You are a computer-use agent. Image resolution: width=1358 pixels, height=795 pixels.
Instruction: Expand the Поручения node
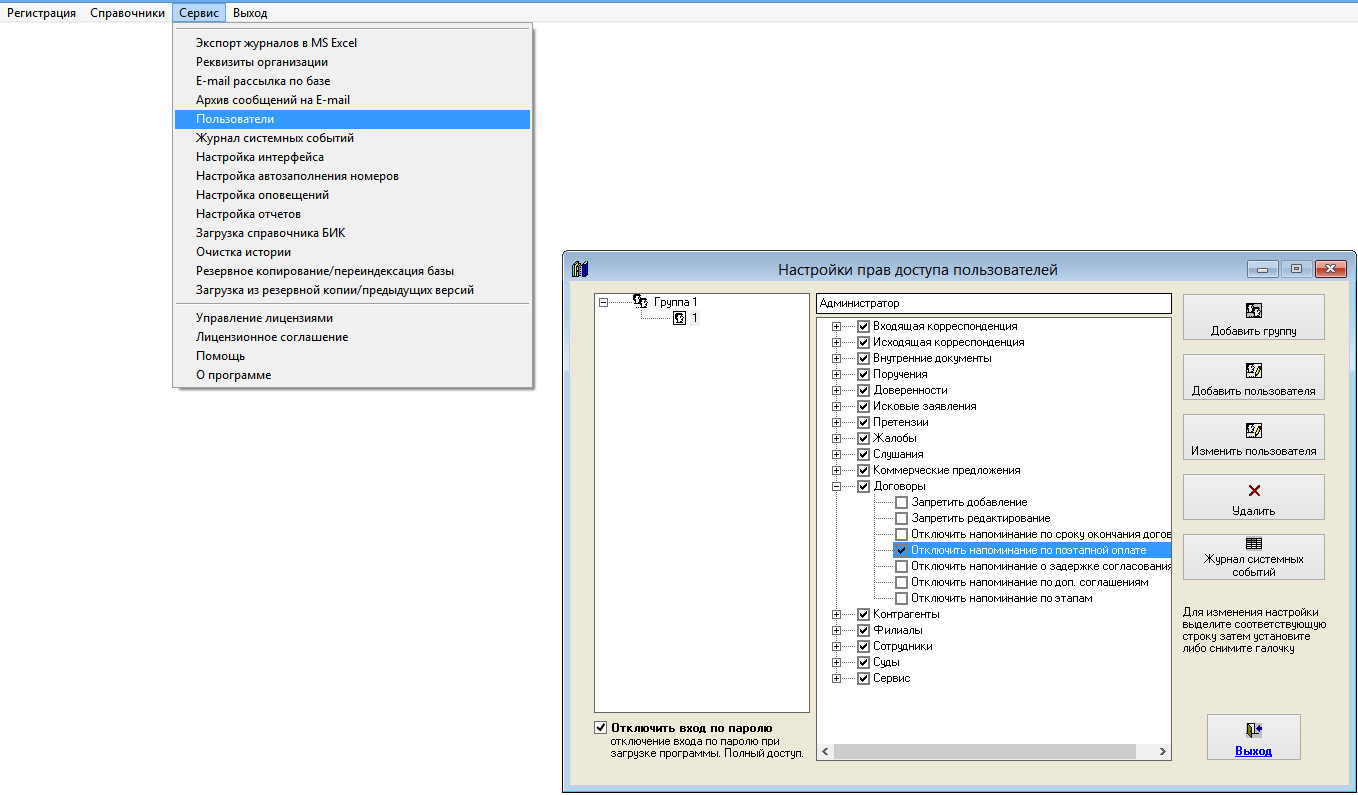click(837, 374)
